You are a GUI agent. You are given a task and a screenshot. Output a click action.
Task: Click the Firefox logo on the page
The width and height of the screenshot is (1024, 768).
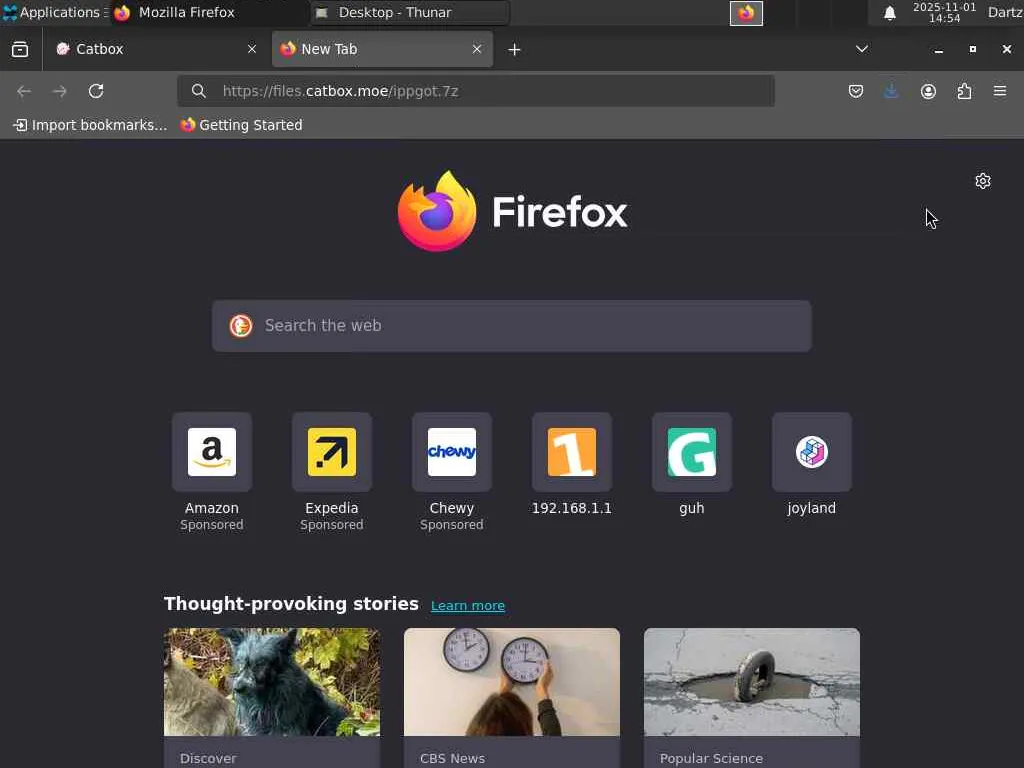tap(513, 211)
